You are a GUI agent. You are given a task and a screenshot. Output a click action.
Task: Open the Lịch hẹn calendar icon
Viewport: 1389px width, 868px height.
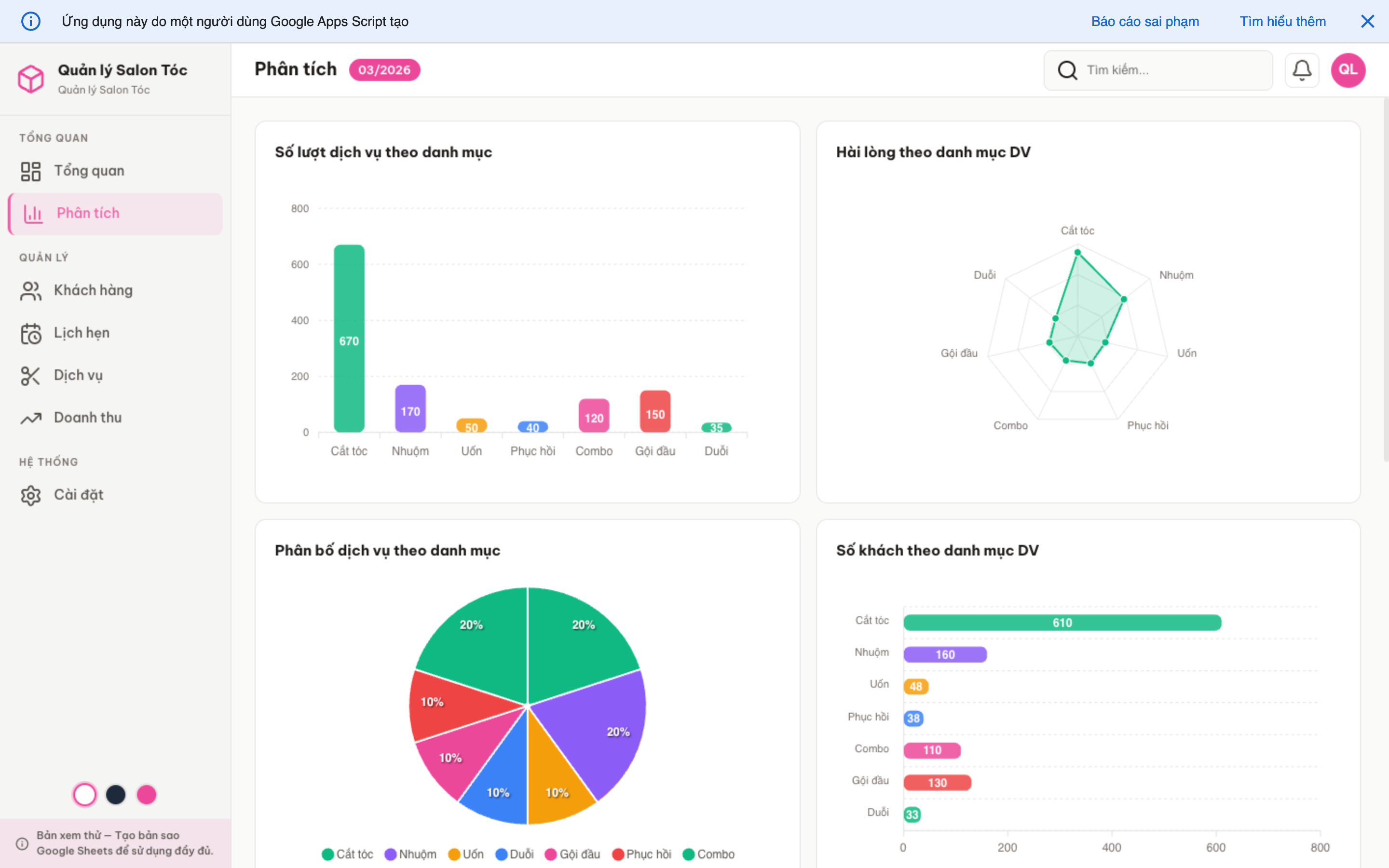coord(31,332)
